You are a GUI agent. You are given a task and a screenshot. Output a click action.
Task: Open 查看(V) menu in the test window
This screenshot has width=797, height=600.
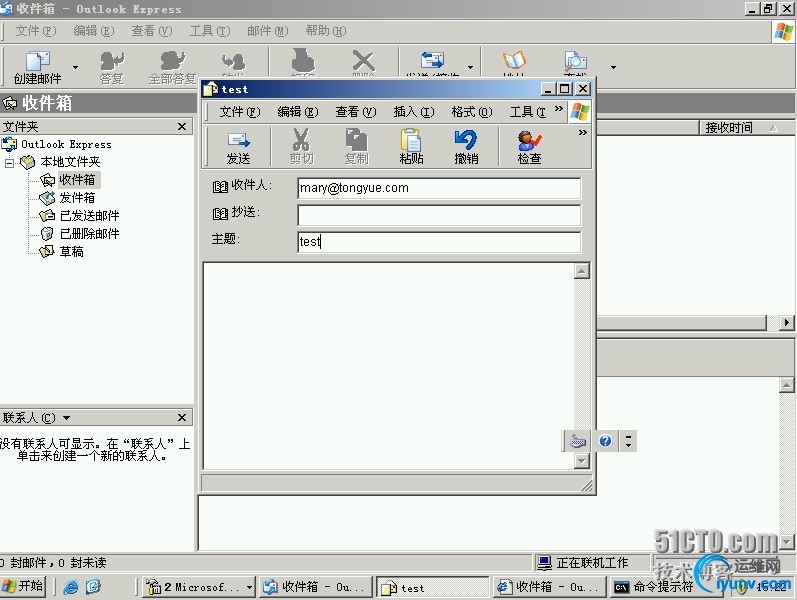point(356,111)
